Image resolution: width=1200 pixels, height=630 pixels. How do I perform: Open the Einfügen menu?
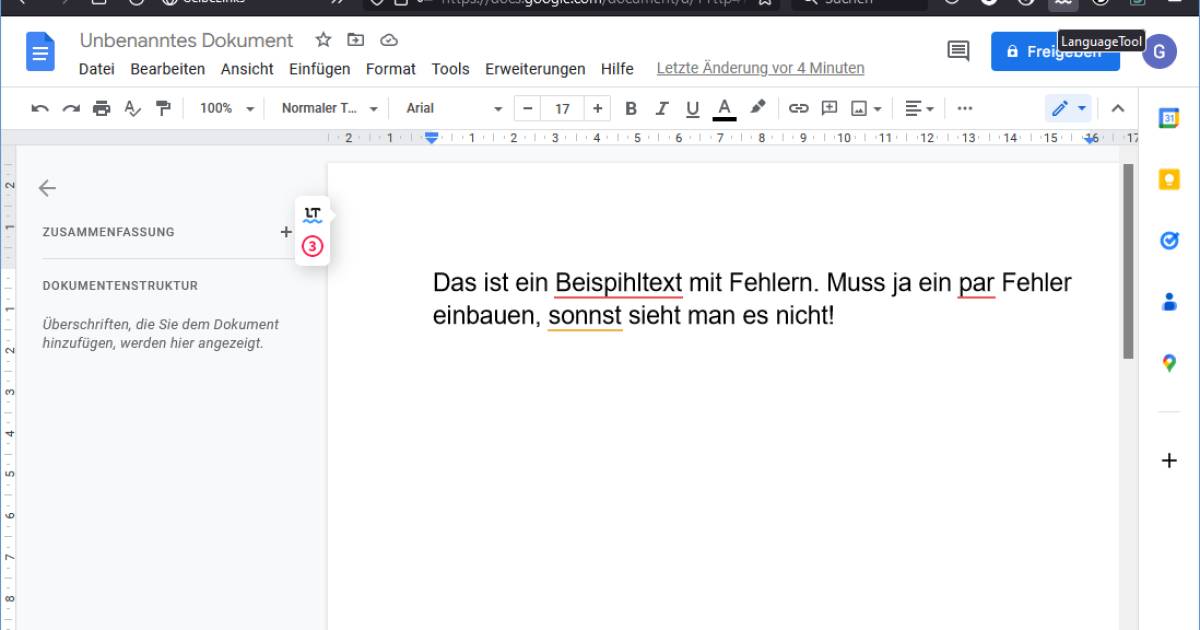coord(319,69)
